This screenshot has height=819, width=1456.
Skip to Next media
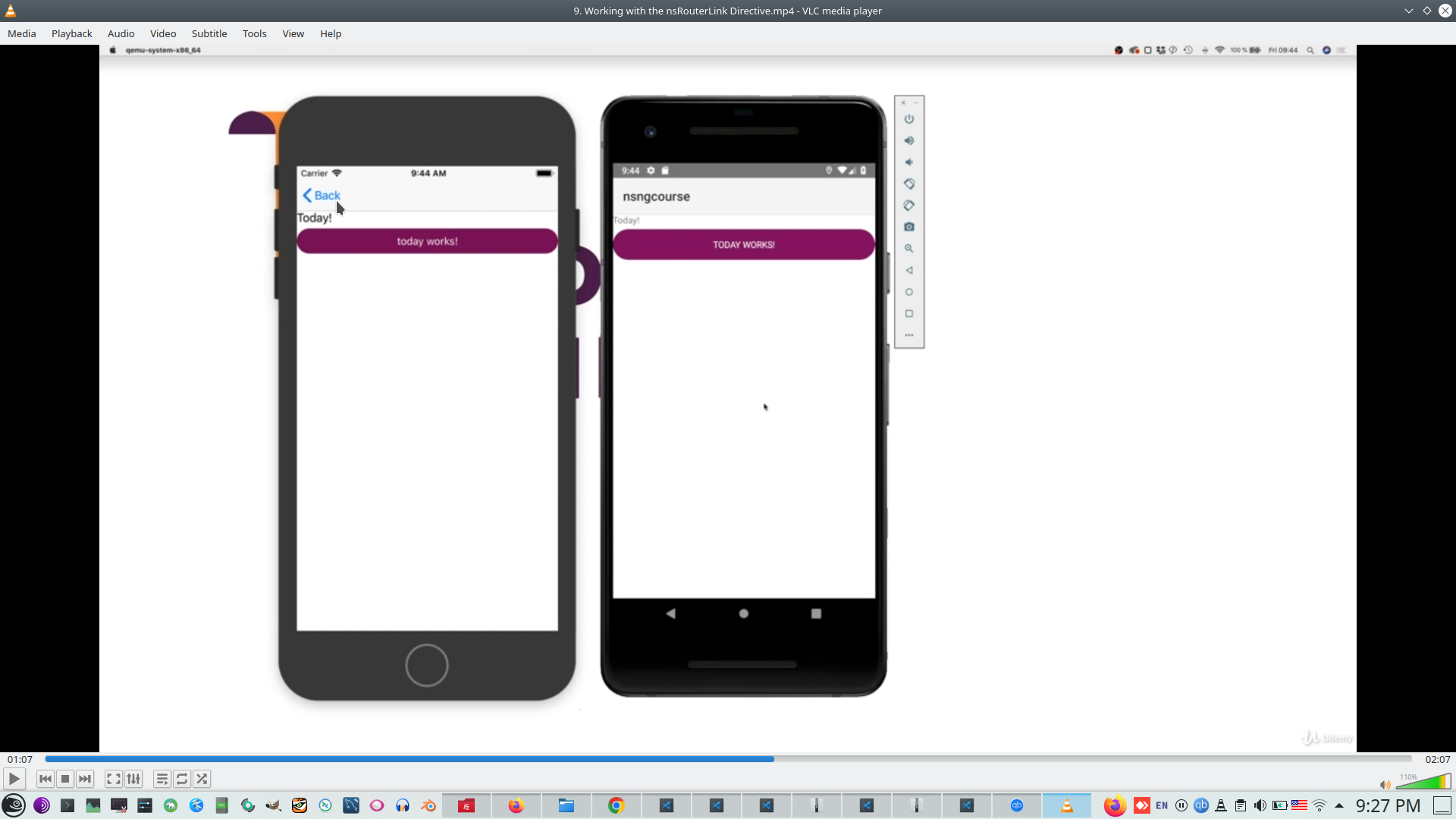85,779
